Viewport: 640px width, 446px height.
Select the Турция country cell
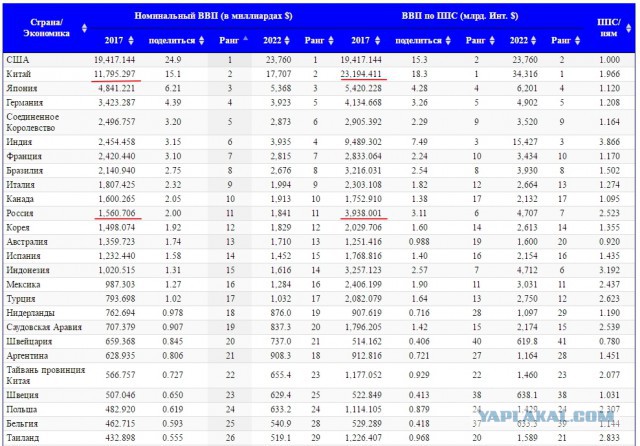click(20, 299)
